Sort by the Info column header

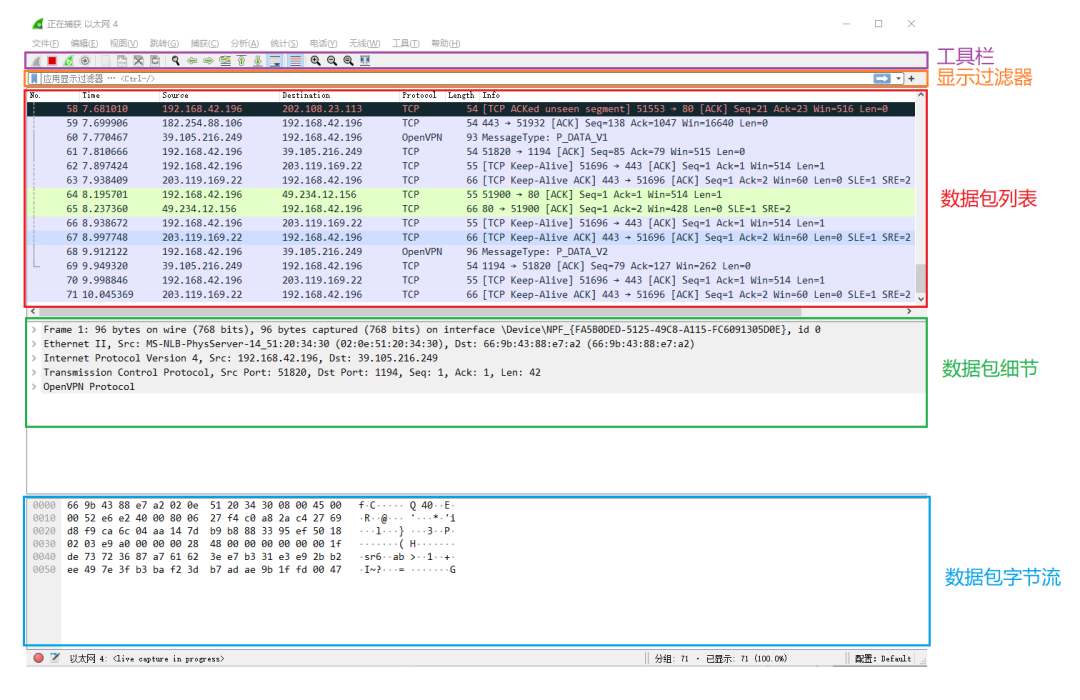point(696,95)
